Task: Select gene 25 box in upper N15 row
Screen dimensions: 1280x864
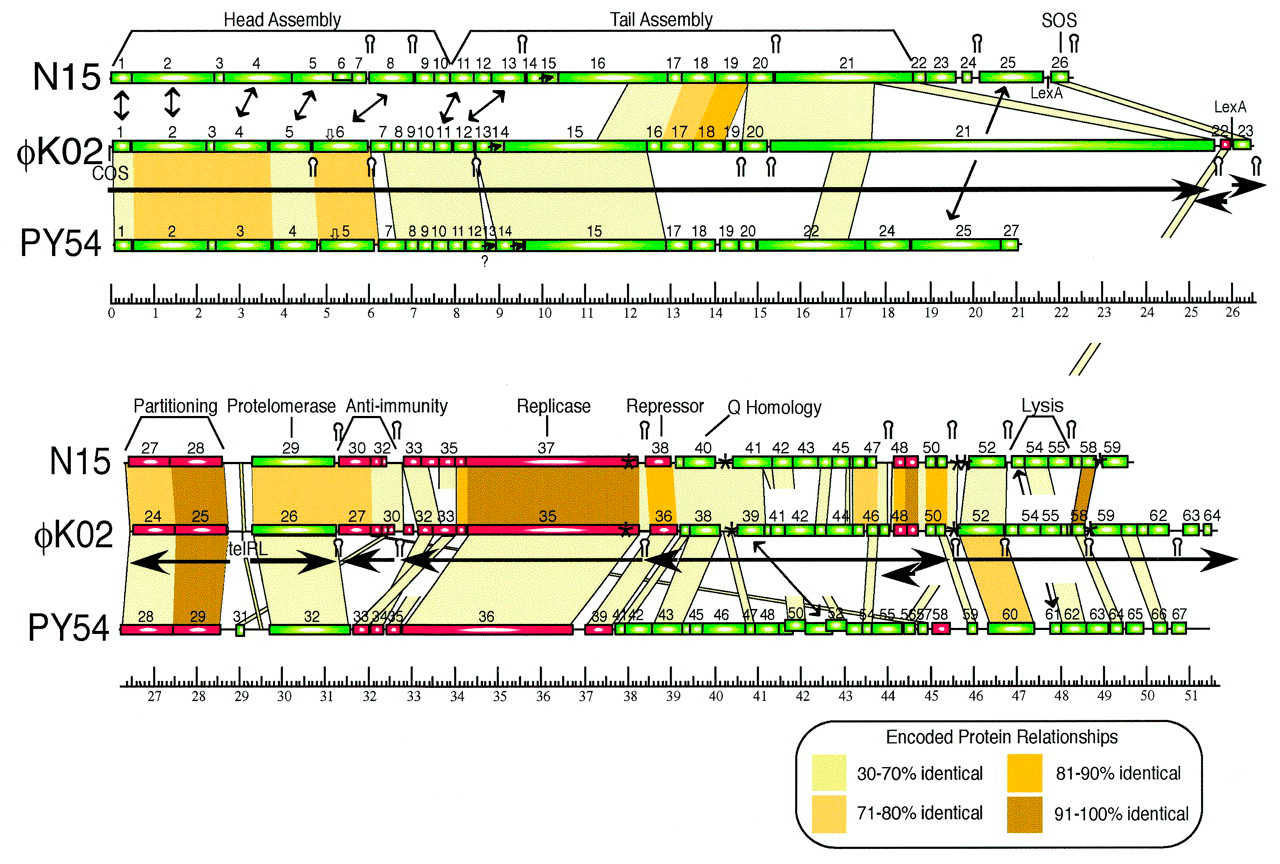Action: click(x=1010, y=77)
